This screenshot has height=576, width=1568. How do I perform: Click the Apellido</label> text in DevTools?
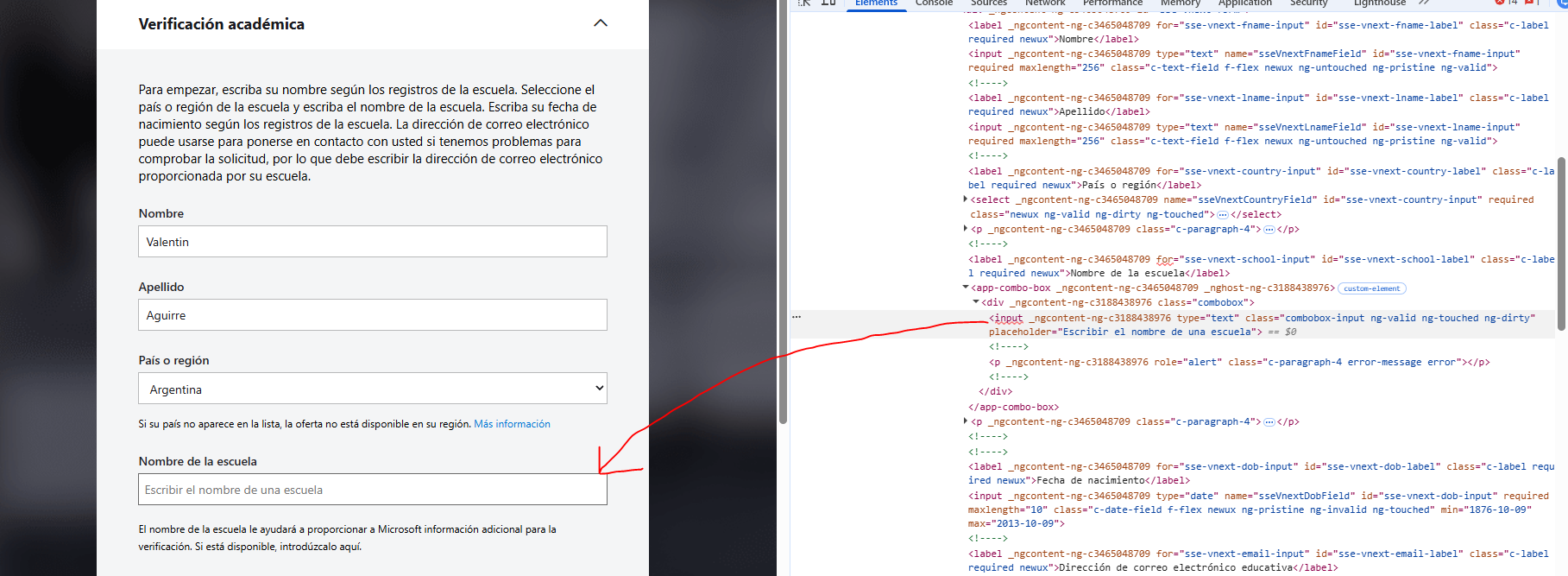[x=1104, y=112]
